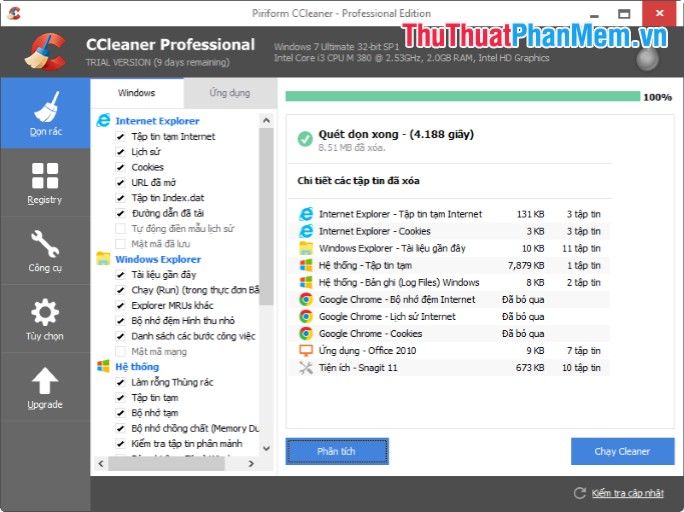Click the 100% green progress bar
Image resolution: width=684 pixels, height=512 pixels.
pos(463,96)
